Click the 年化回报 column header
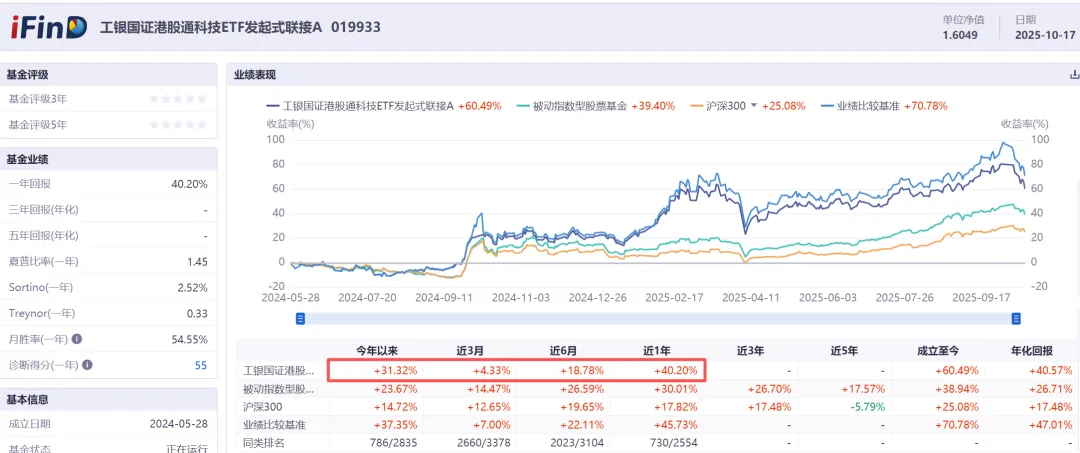The height and width of the screenshot is (453, 1080). pos(1030,351)
